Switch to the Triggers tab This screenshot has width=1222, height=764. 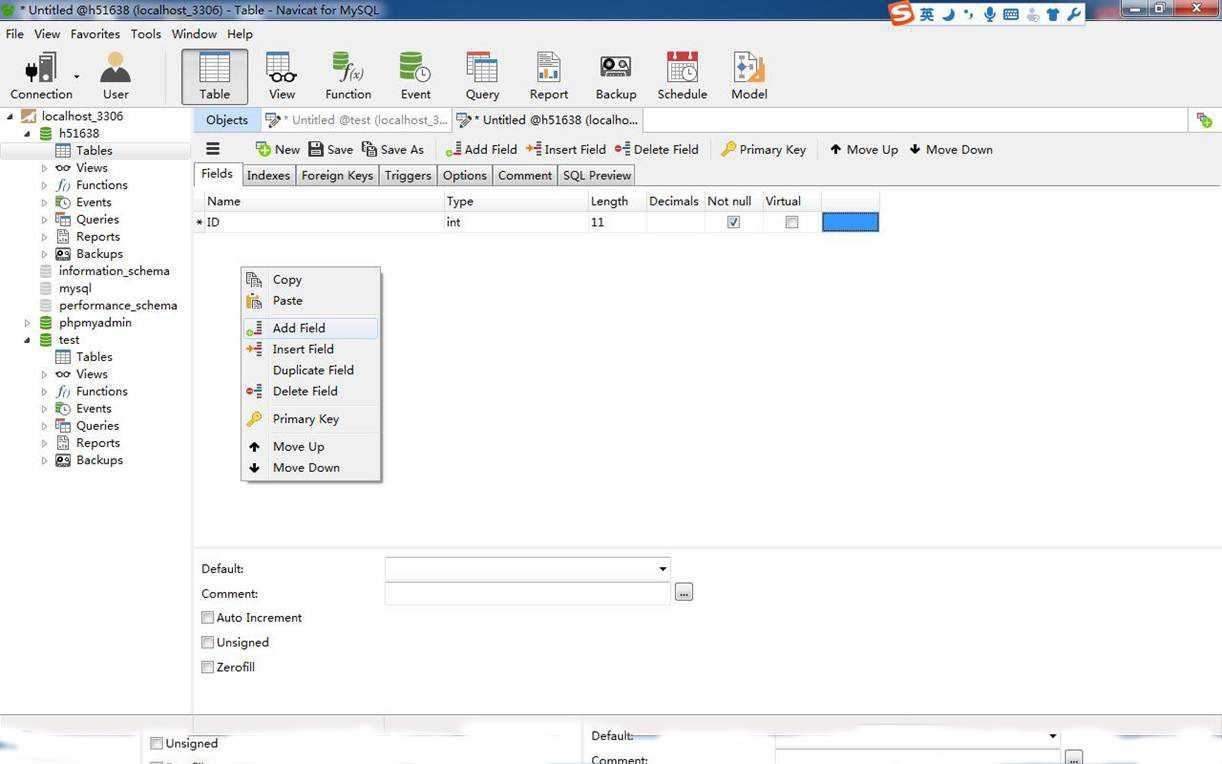tap(408, 175)
